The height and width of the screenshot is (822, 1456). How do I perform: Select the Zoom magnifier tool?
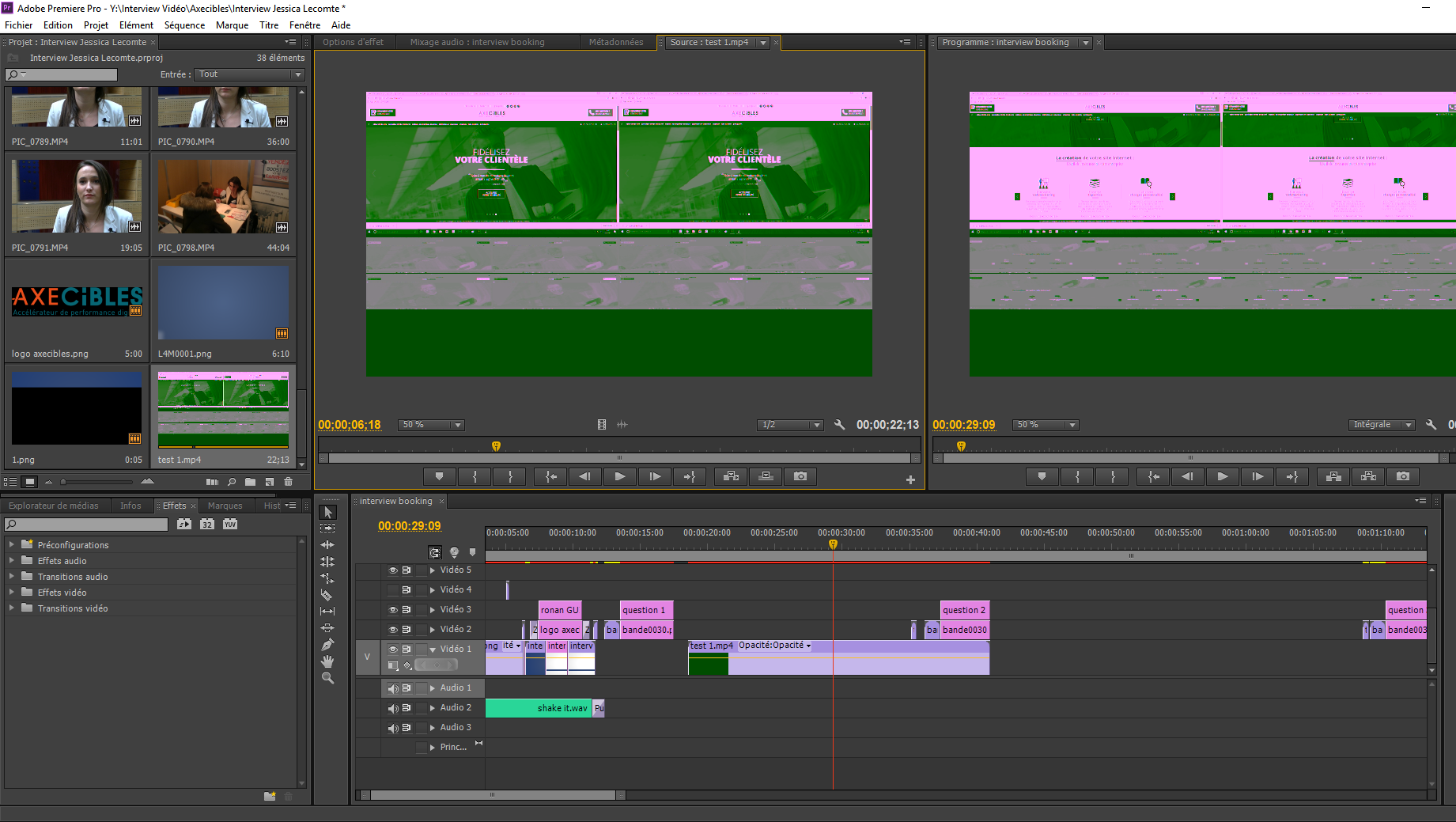point(327,678)
